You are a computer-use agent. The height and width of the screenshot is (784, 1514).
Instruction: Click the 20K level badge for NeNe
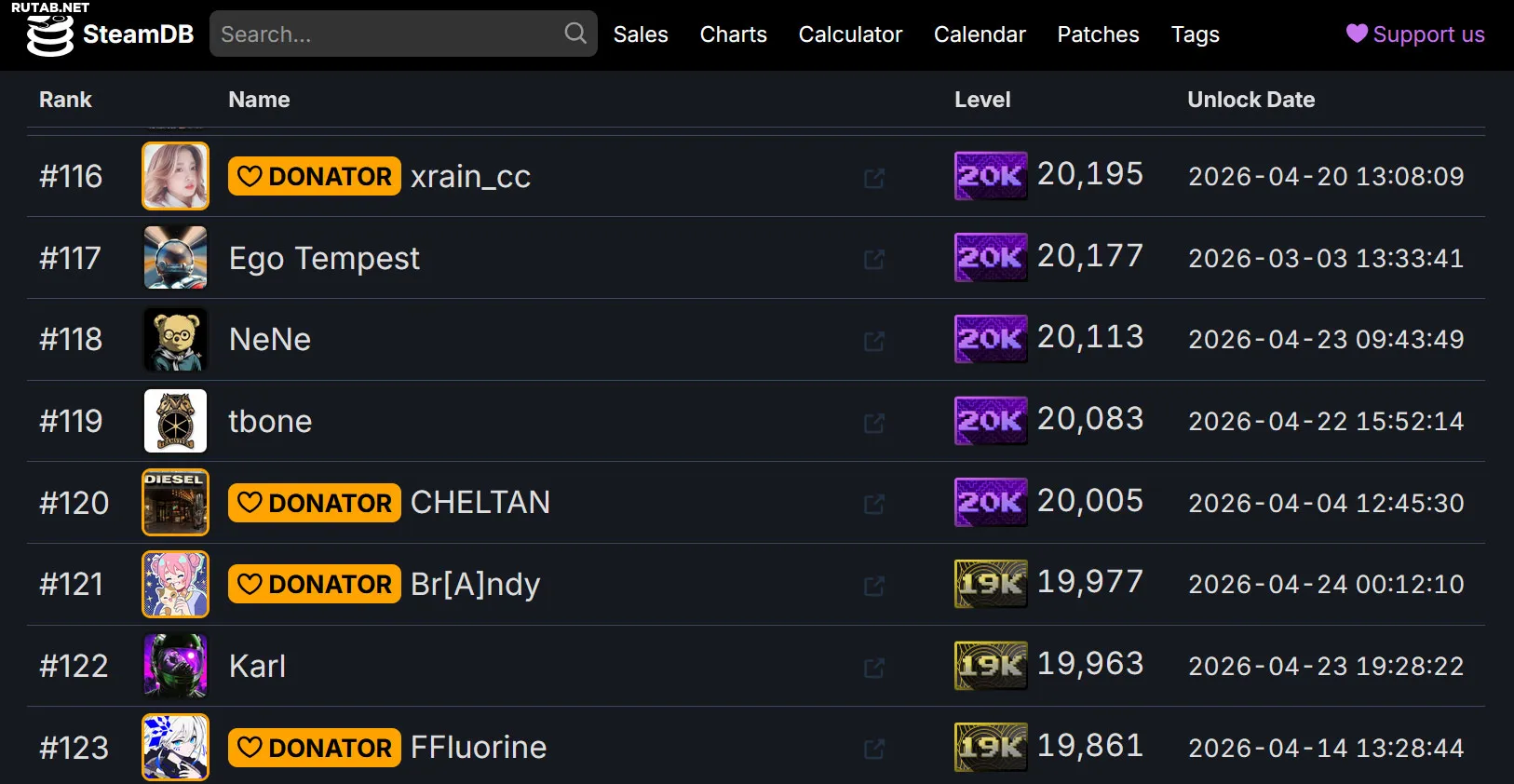990,339
